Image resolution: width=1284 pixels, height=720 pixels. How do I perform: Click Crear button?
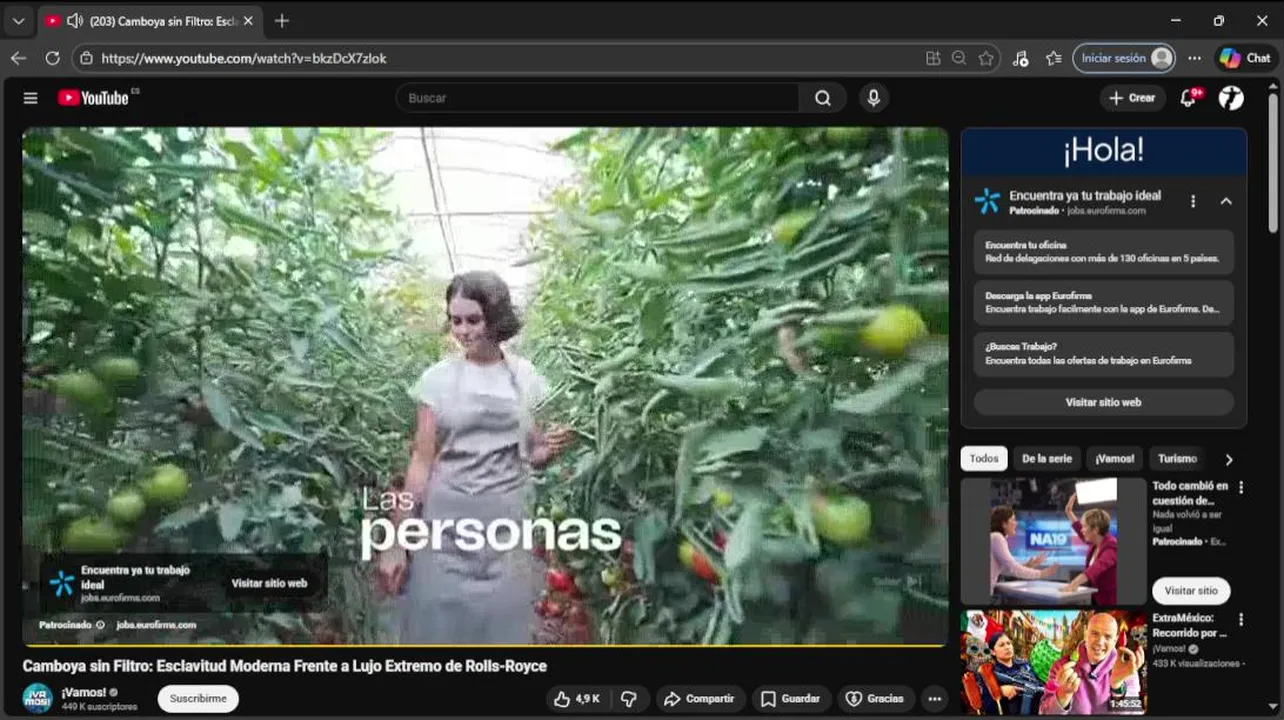click(1132, 98)
